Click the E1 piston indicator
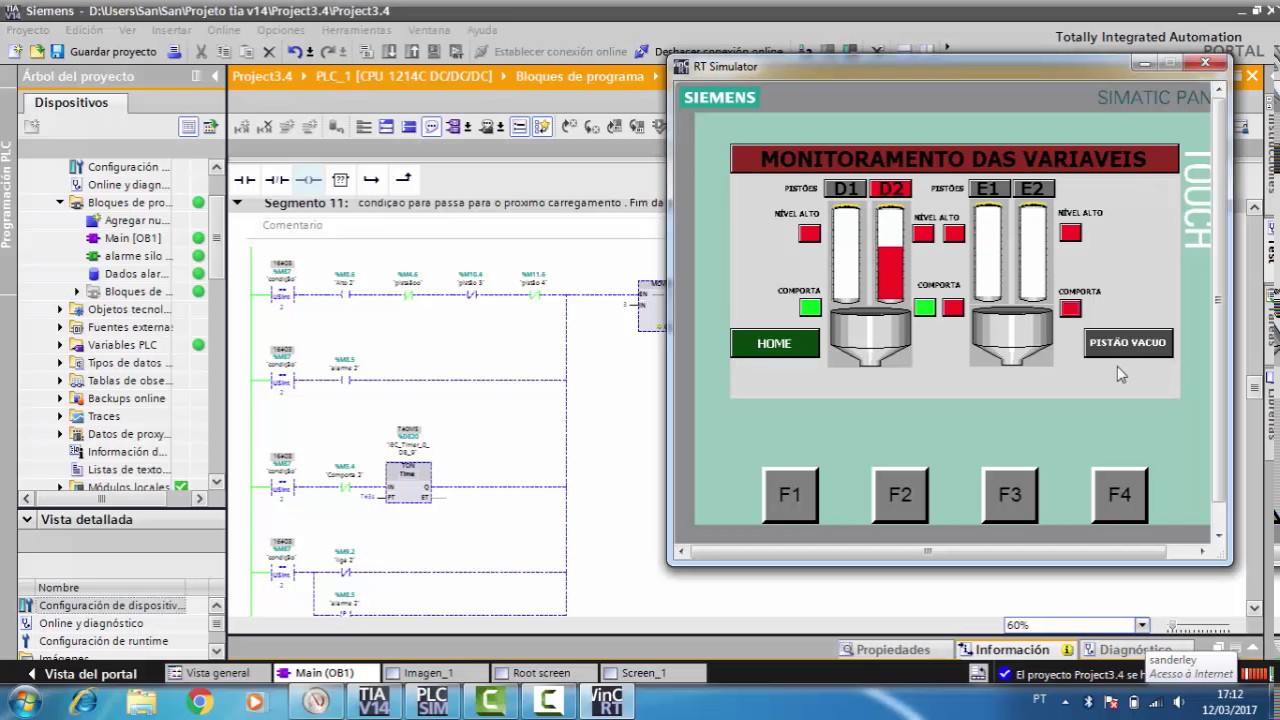 tap(988, 189)
